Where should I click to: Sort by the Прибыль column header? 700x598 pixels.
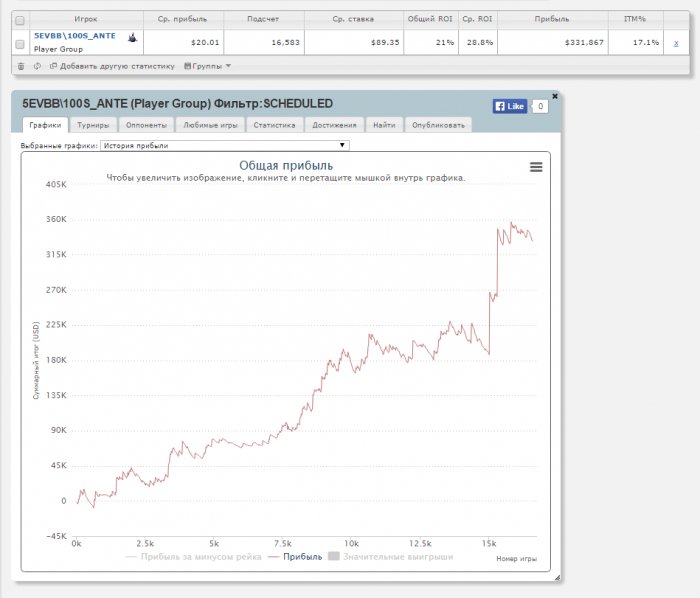[x=550, y=19]
